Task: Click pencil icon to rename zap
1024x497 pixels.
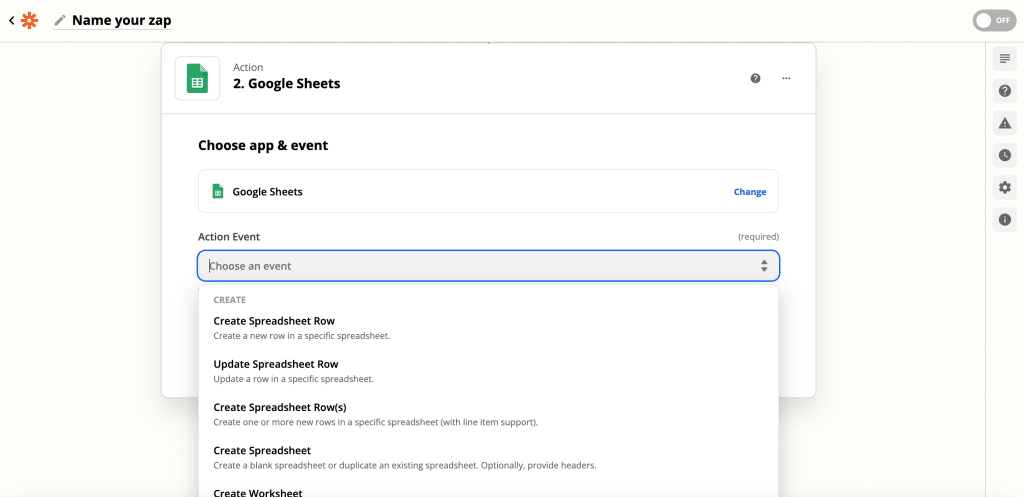Action: [60, 21]
